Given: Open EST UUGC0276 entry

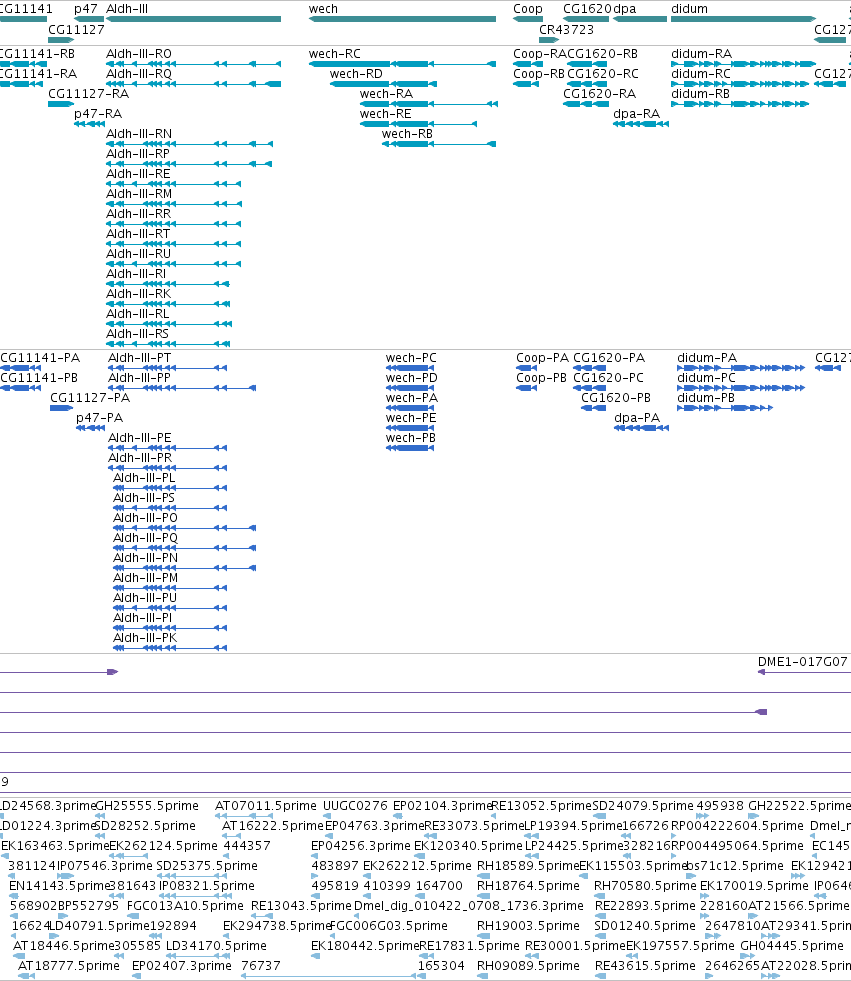Looking at the screenshot, I should [x=355, y=806].
